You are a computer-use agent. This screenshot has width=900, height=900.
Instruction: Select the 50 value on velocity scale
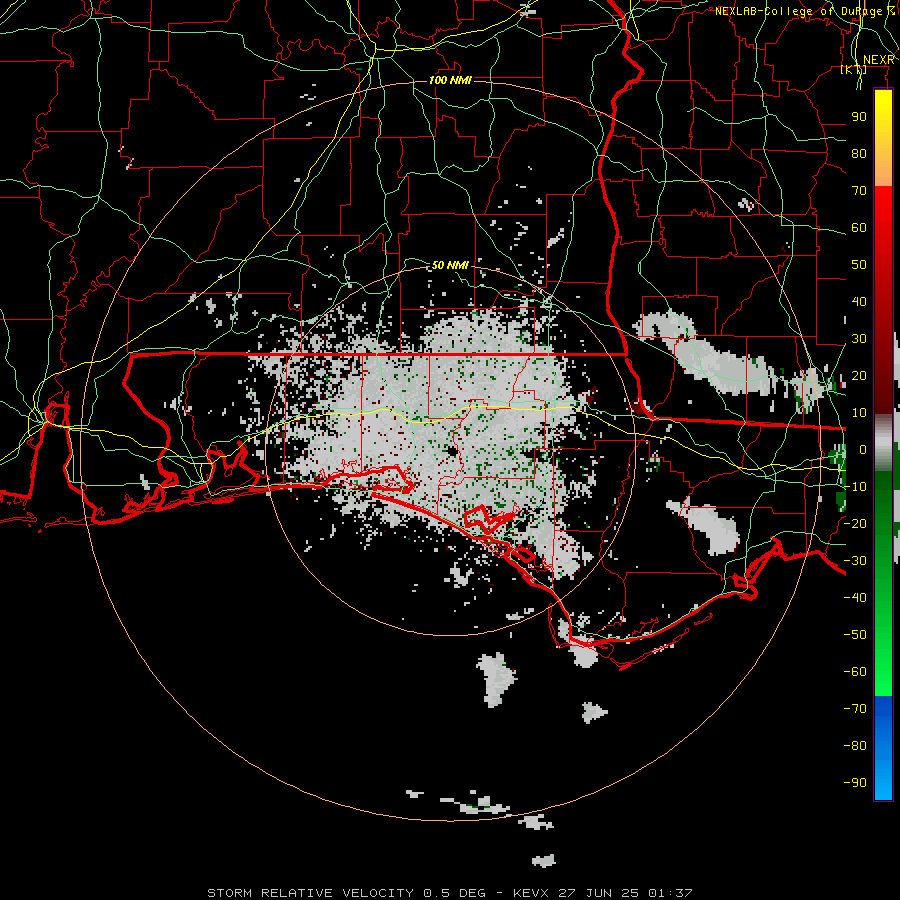859,265
